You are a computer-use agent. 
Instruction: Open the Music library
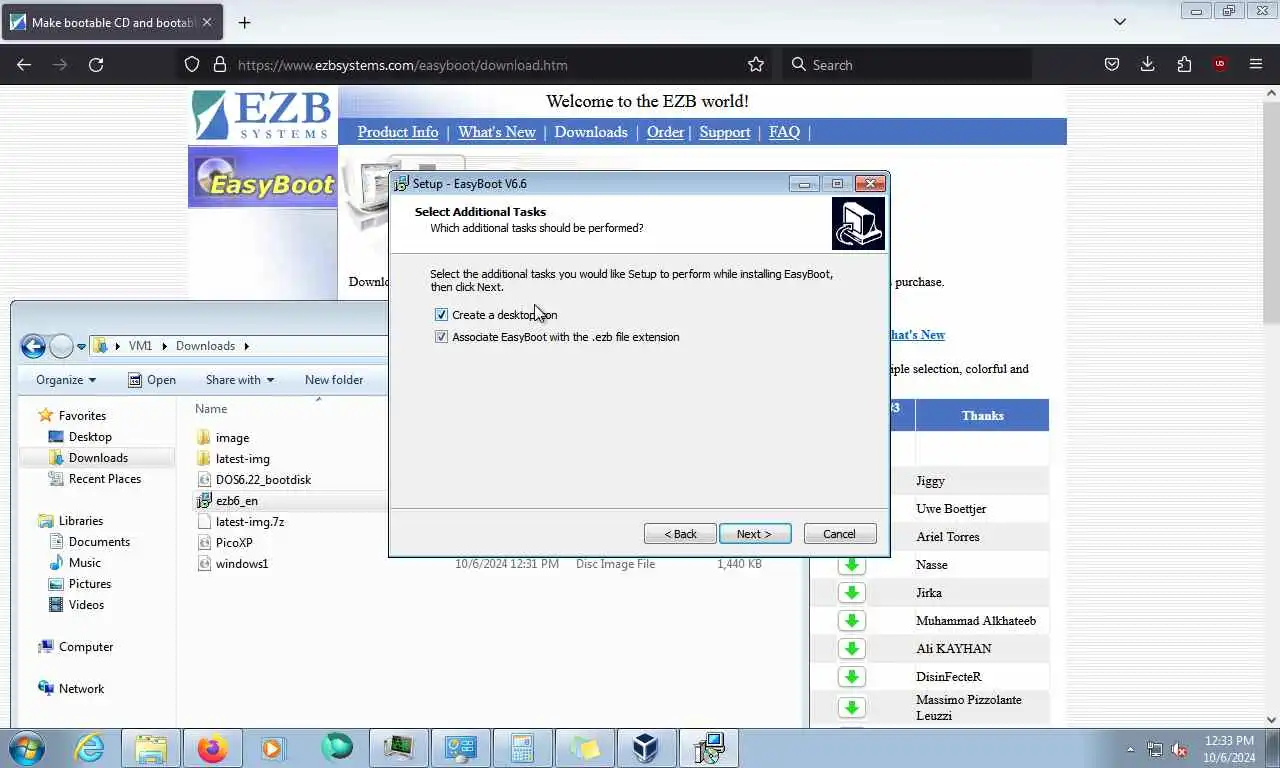tap(85, 563)
